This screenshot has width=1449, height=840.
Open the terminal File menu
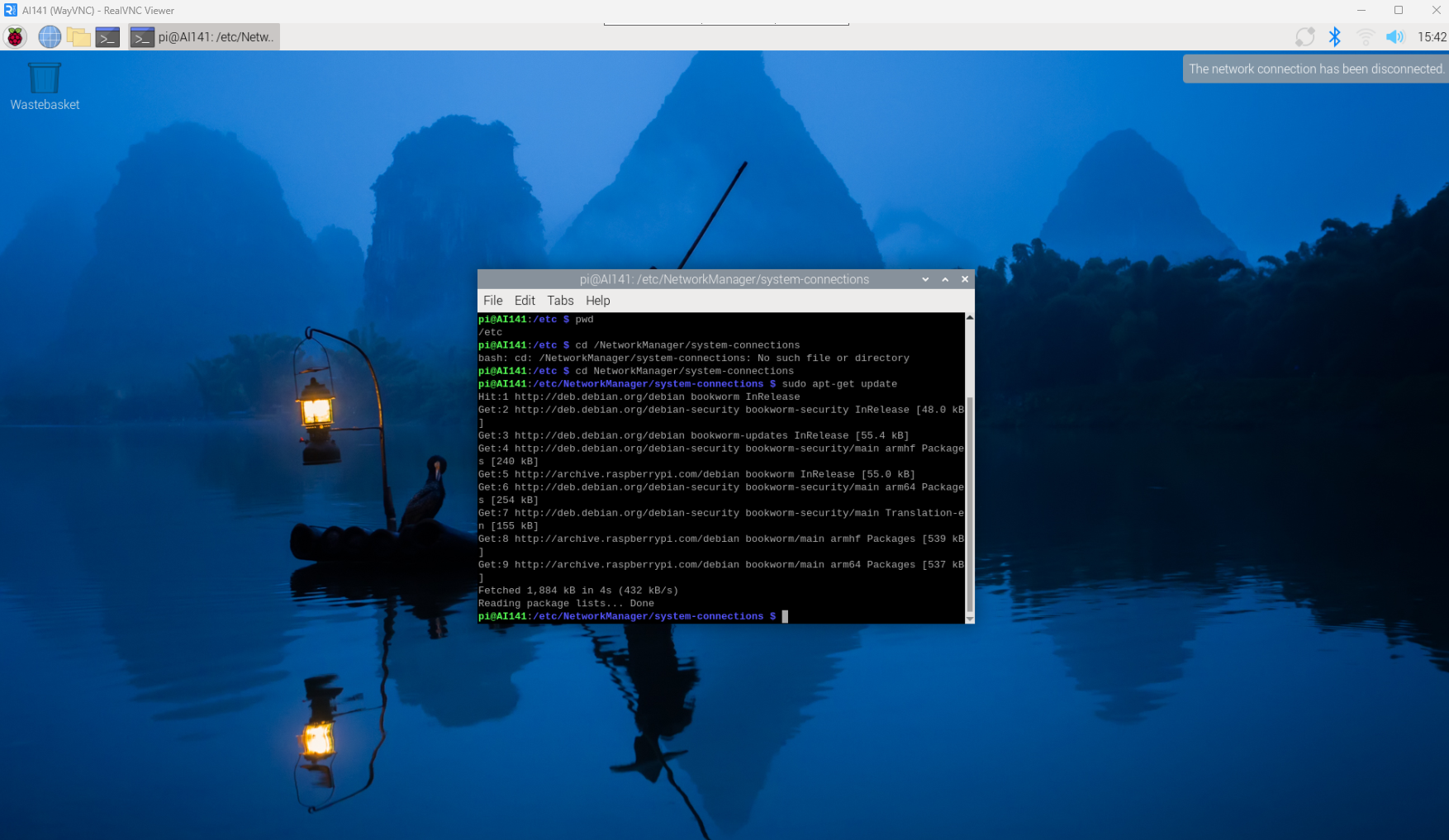click(x=492, y=301)
